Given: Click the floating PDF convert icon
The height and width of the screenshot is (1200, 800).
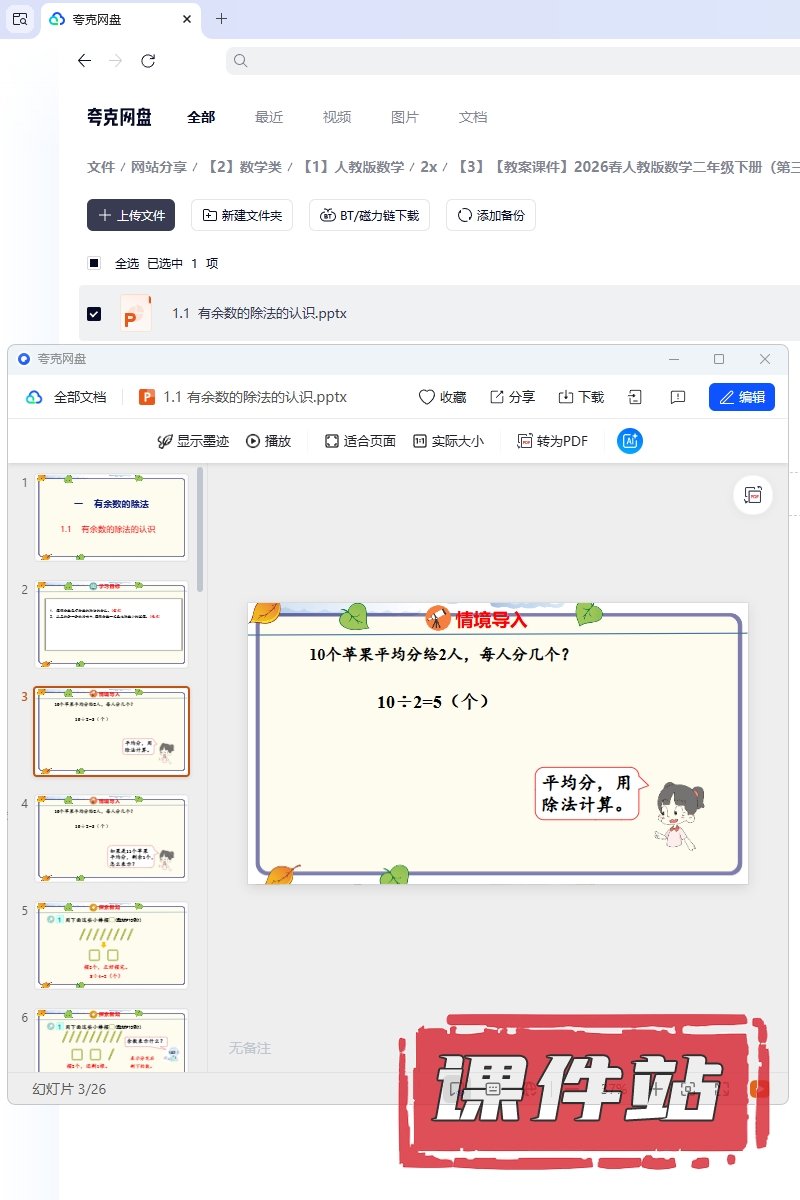Looking at the screenshot, I should [753, 495].
